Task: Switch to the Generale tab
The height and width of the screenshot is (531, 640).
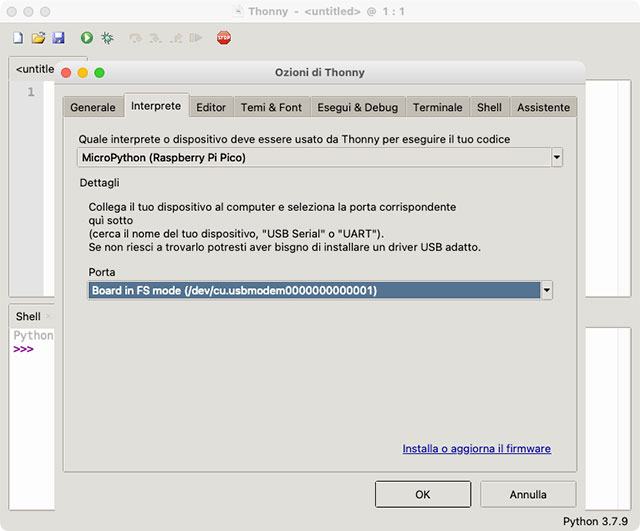Action: tap(93, 107)
